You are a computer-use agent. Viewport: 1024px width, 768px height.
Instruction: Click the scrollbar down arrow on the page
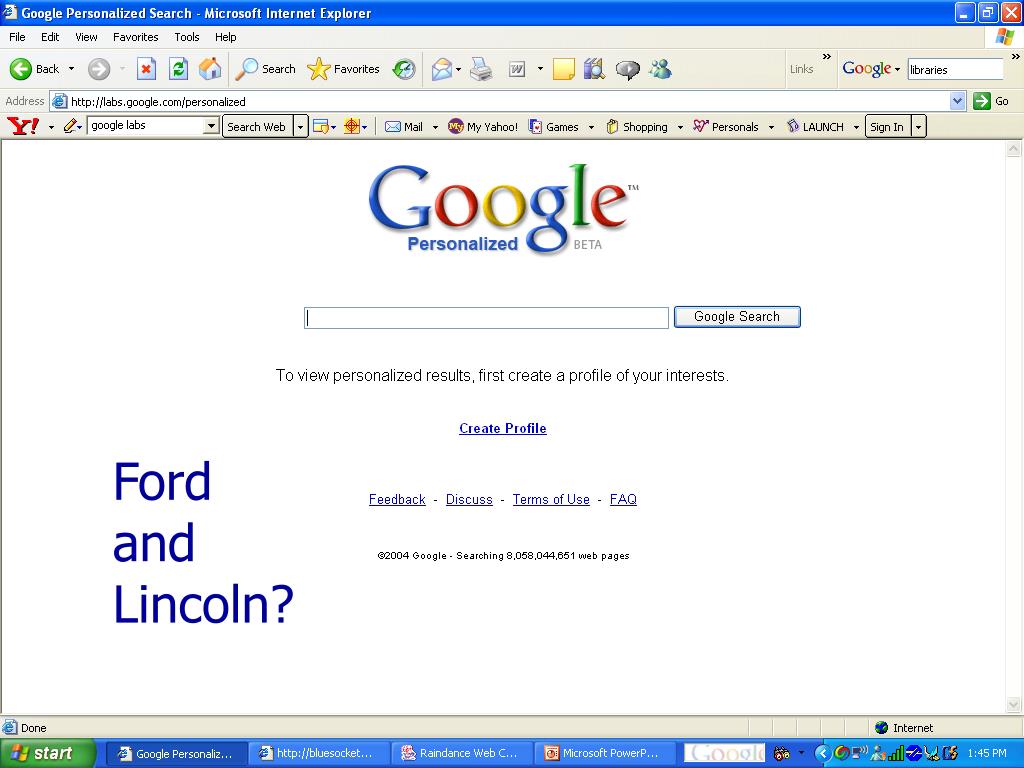[x=1014, y=705]
